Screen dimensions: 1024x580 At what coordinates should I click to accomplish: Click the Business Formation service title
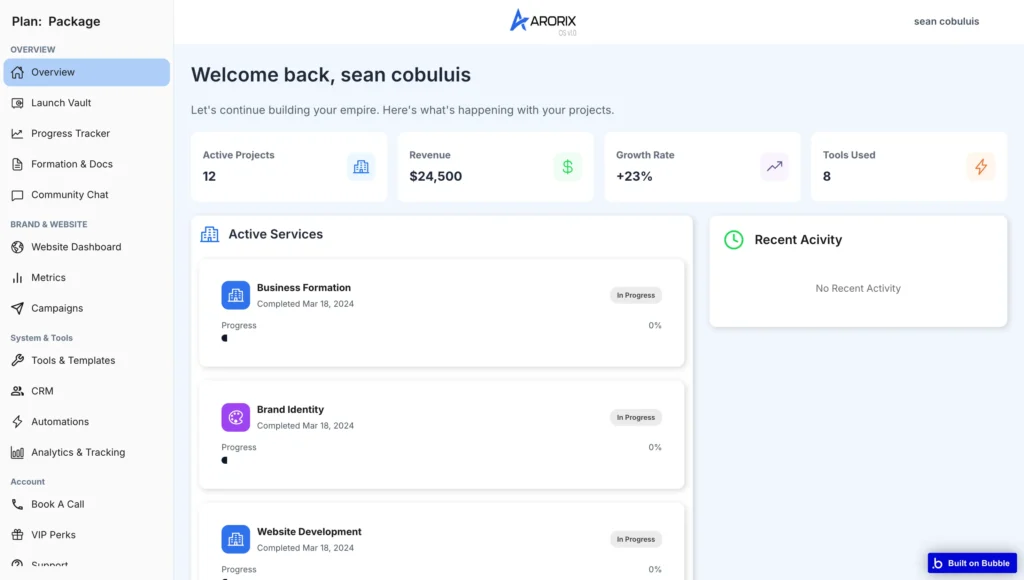click(x=304, y=288)
